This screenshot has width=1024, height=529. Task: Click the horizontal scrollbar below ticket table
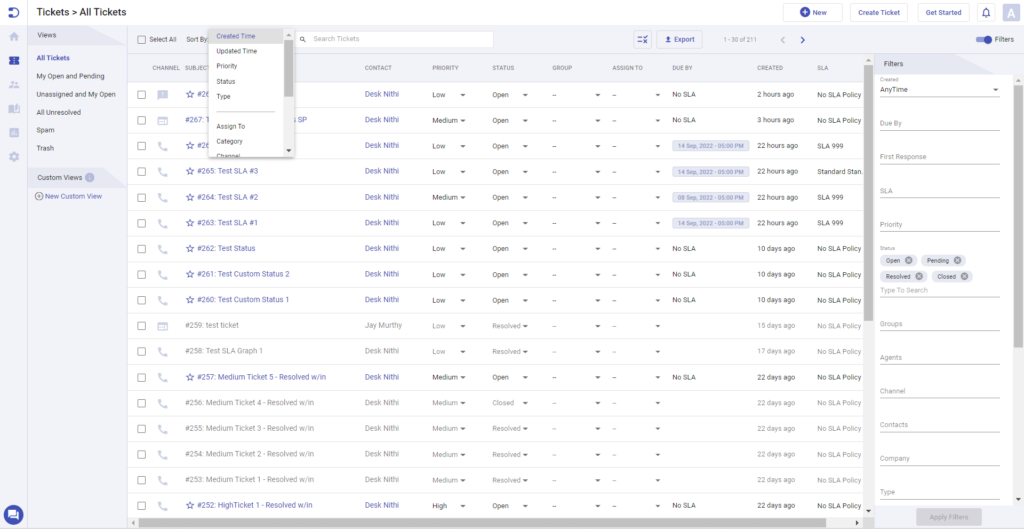coord(483,522)
